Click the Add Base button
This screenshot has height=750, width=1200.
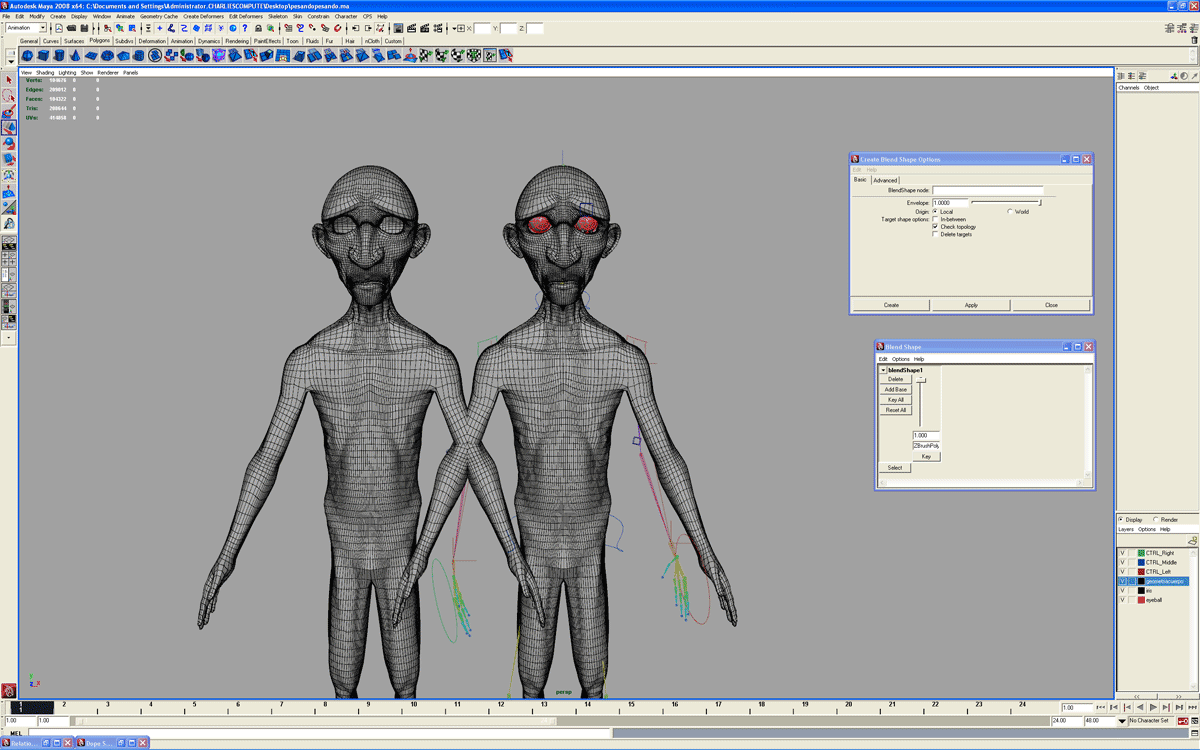coord(896,389)
